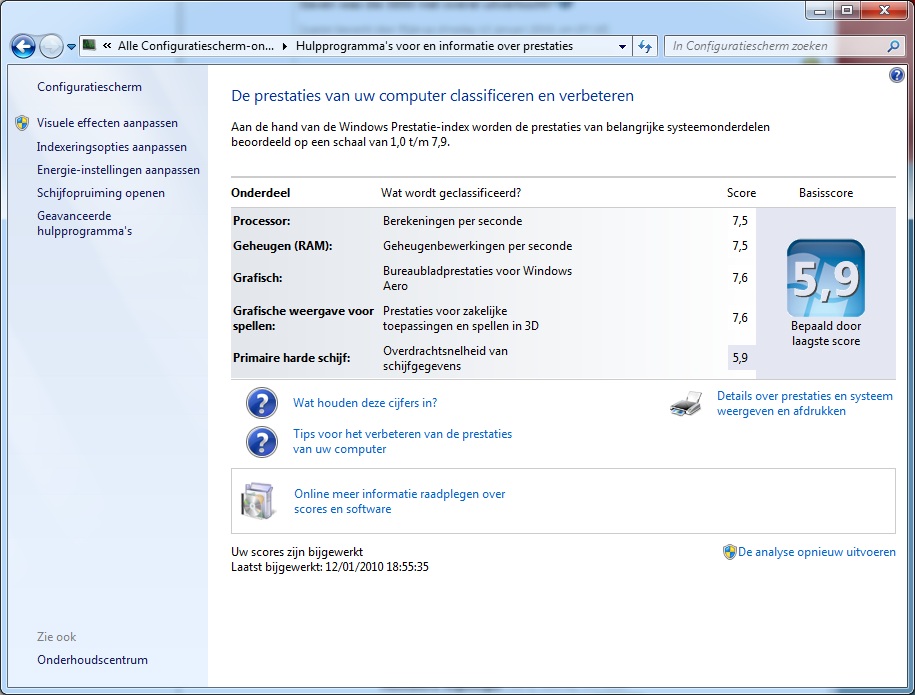This screenshot has width=915, height=695.
Task: Open the recent pages dropdown arrow
Action: (71, 47)
